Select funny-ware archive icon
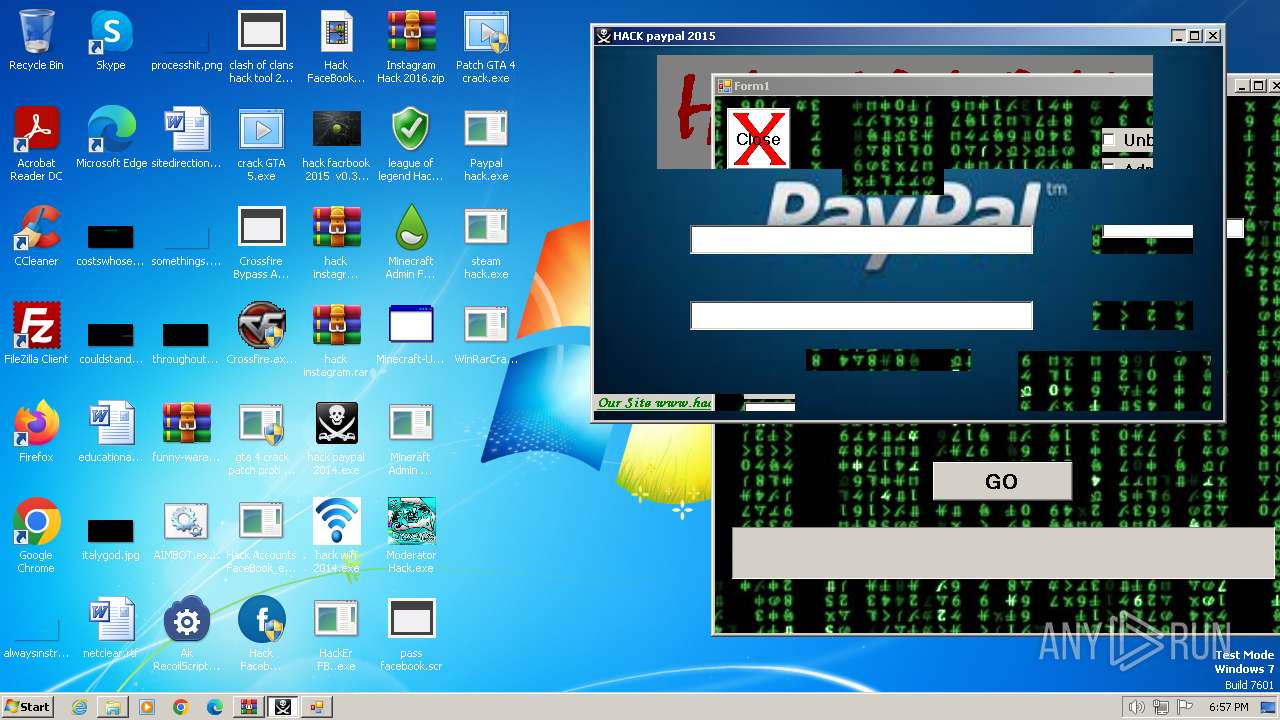1280x720 pixels. [x=186, y=432]
